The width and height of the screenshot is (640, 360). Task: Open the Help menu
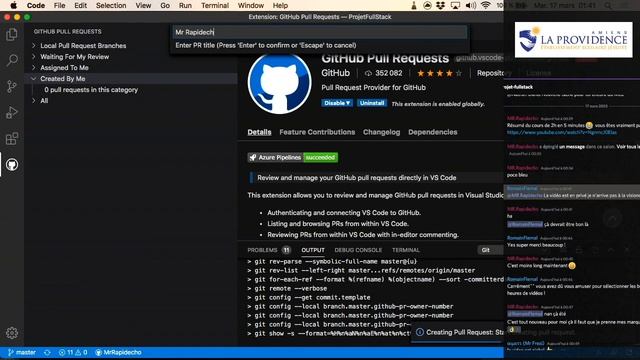coord(280,5)
